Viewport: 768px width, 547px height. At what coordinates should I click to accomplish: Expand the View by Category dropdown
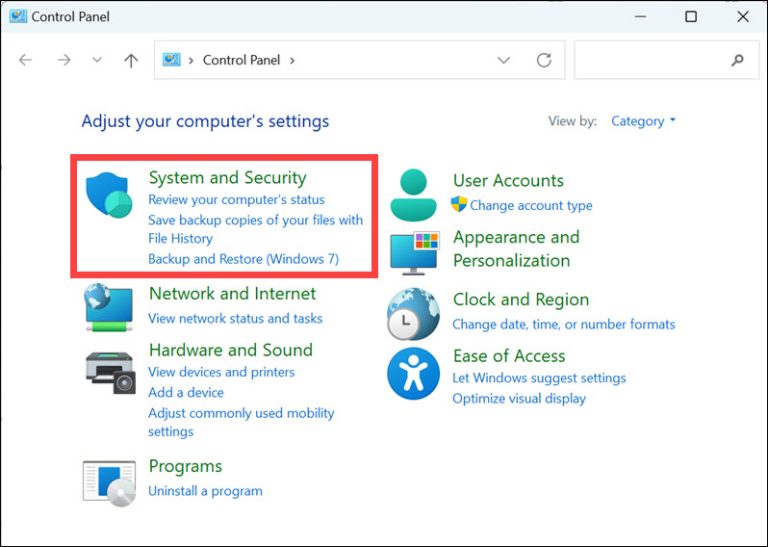tap(643, 121)
